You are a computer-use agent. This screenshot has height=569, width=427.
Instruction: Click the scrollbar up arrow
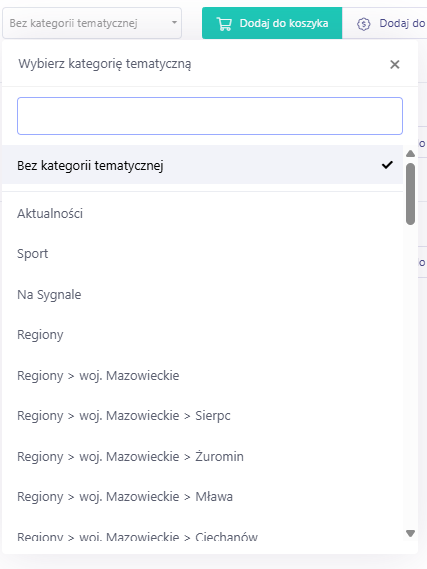pyautogui.click(x=410, y=153)
